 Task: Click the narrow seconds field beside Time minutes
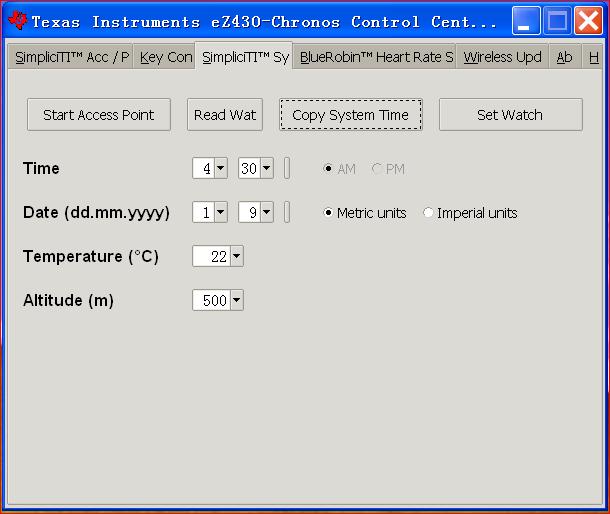(x=287, y=168)
